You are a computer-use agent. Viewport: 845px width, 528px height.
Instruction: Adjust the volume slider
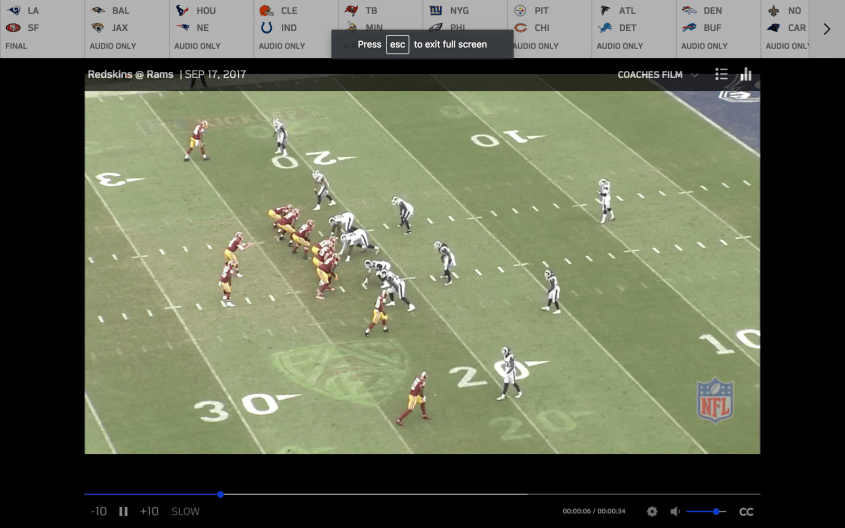(716, 511)
